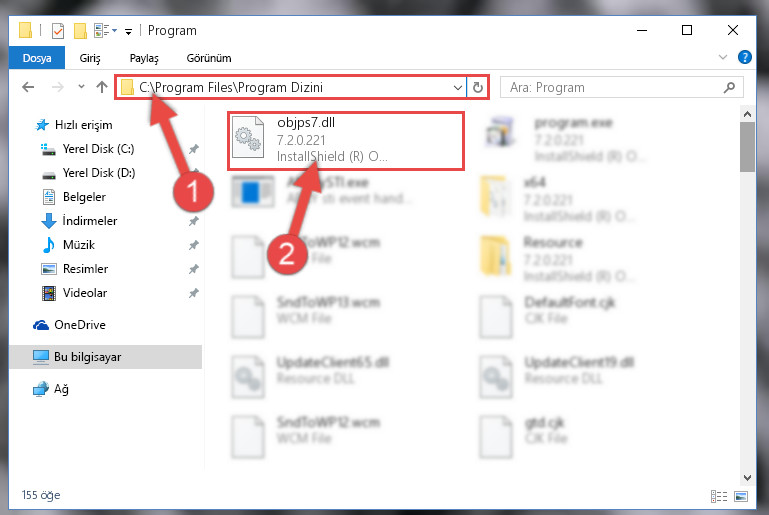Refresh the current folder view

click(x=478, y=87)
